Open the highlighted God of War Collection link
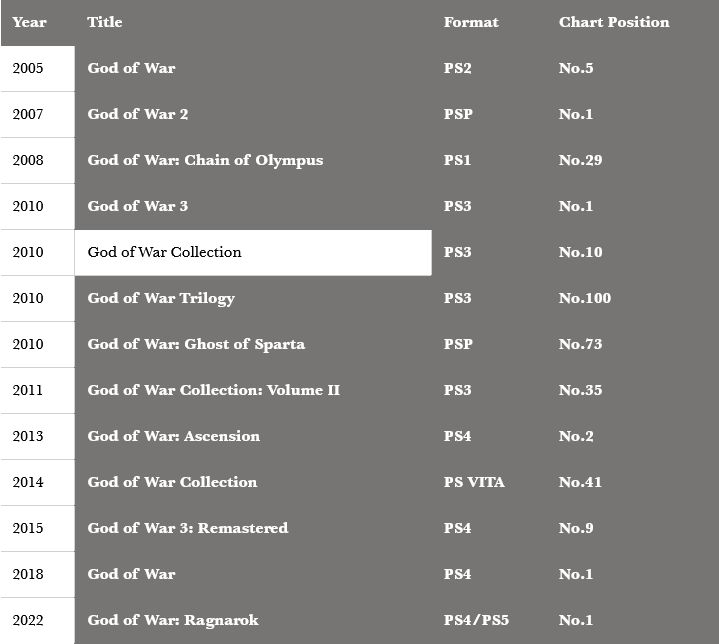Viewport: 719px width, 644px height. [x=164, y=252]
